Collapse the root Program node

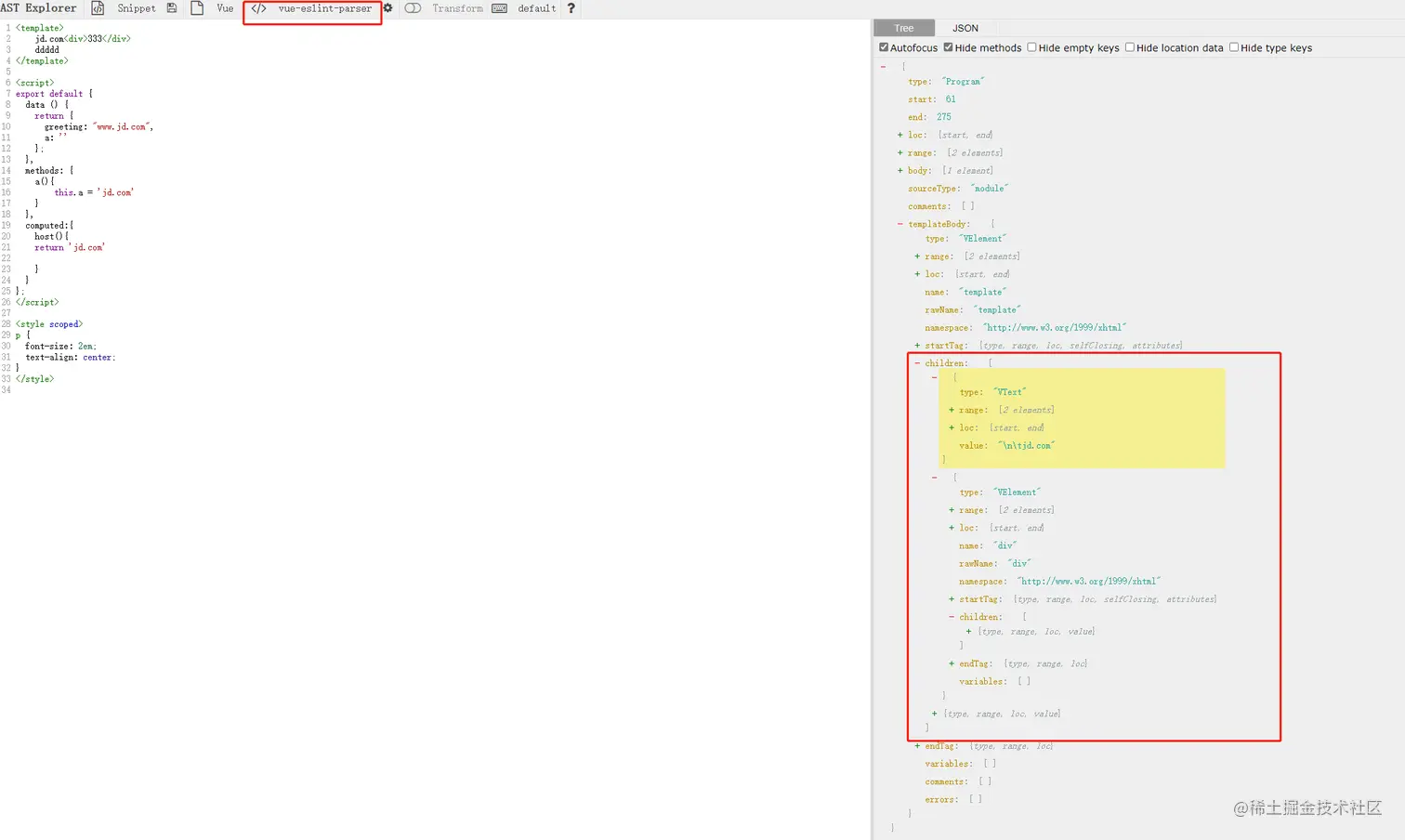coord(883,67)
